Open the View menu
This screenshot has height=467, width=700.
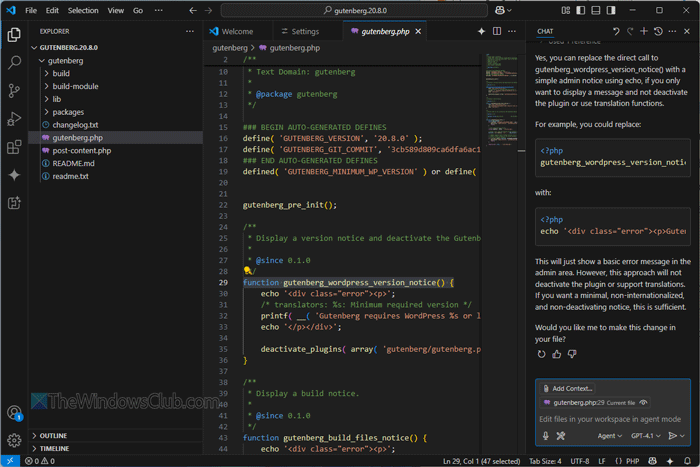[x=116, y=10]
